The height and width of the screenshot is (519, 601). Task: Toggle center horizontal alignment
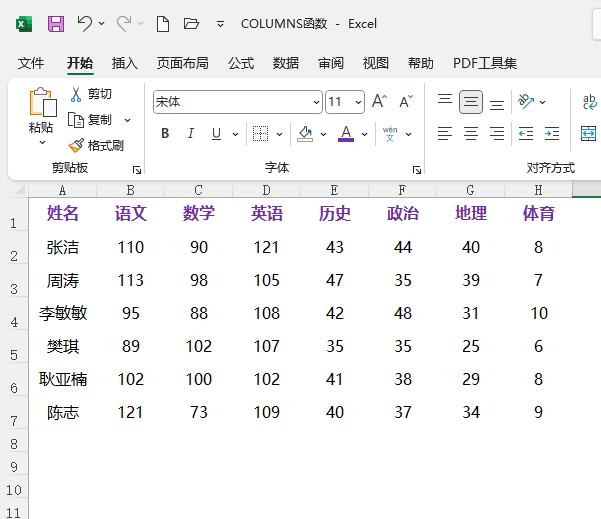coord(471,133)
